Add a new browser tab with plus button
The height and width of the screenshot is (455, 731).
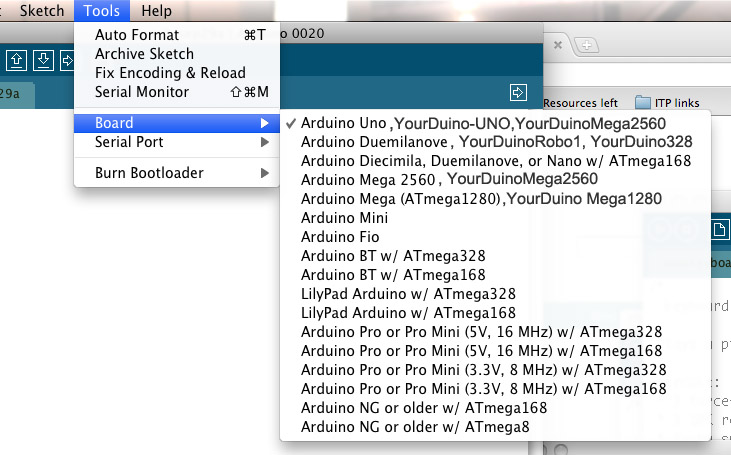point(586,45)
